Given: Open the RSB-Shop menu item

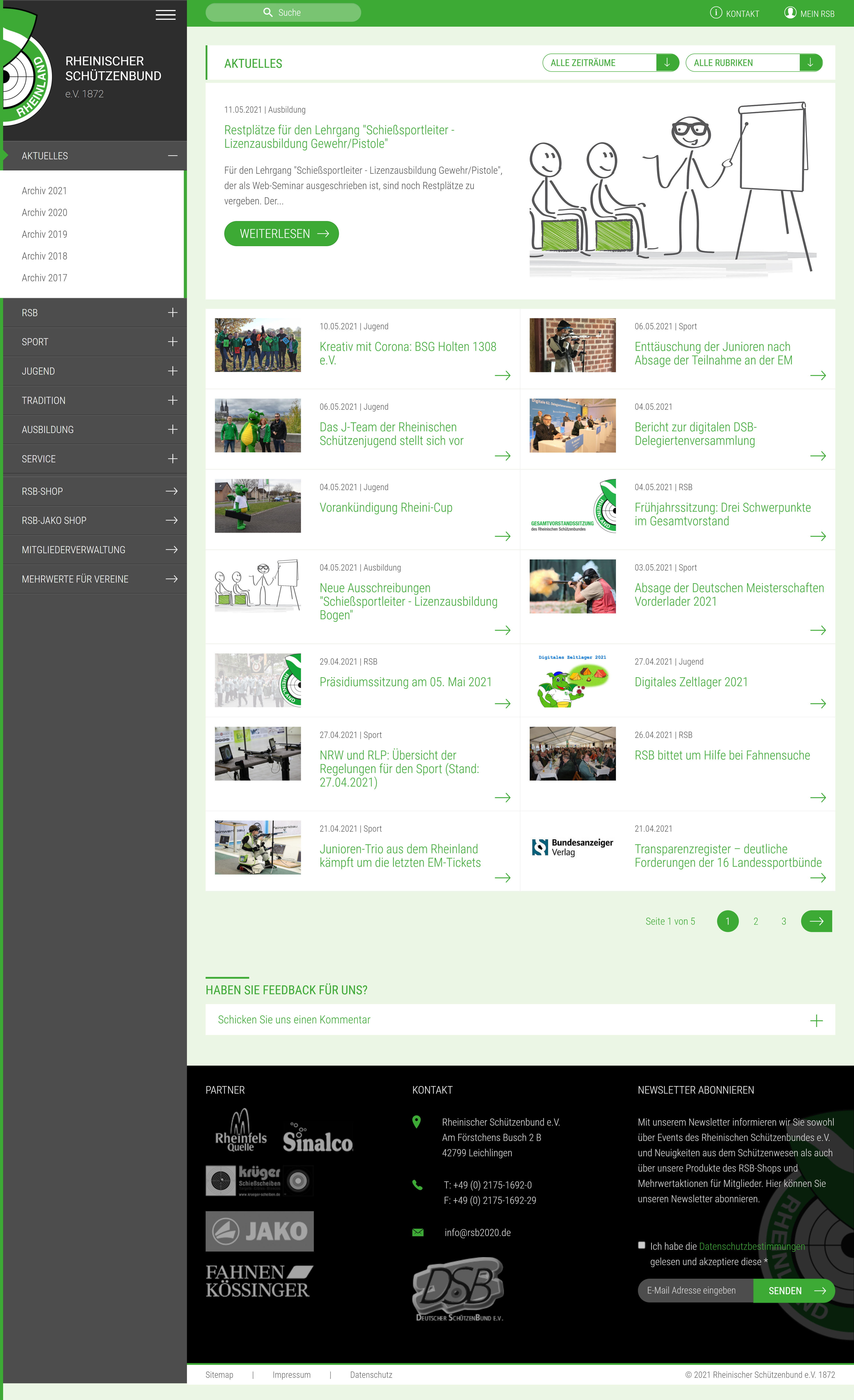Looking at the screenshot, I should (95, 491).
